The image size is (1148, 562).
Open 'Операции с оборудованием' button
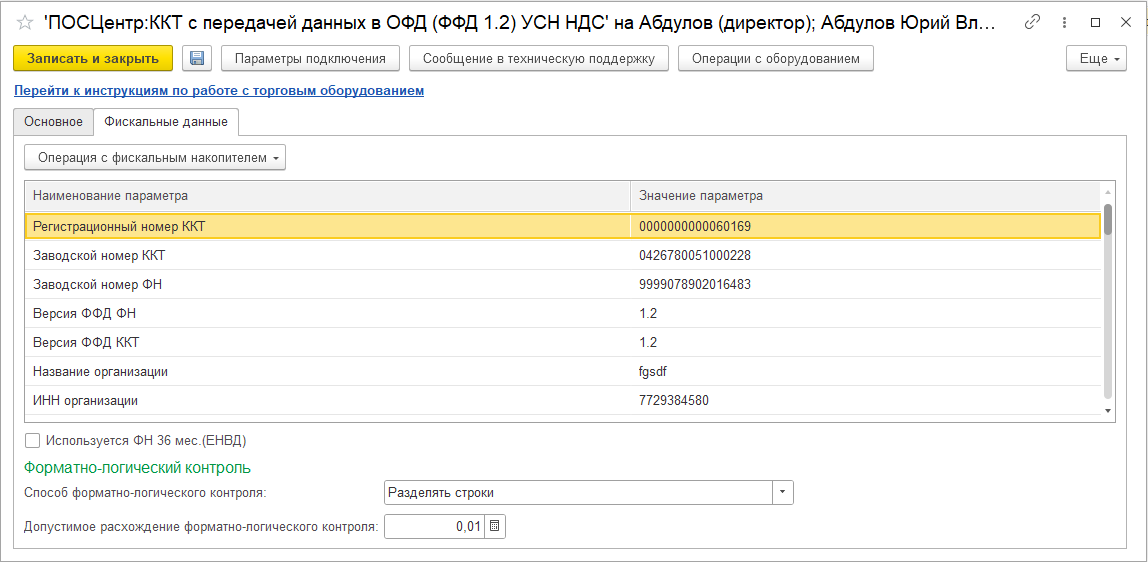click(x=775, y=59)
